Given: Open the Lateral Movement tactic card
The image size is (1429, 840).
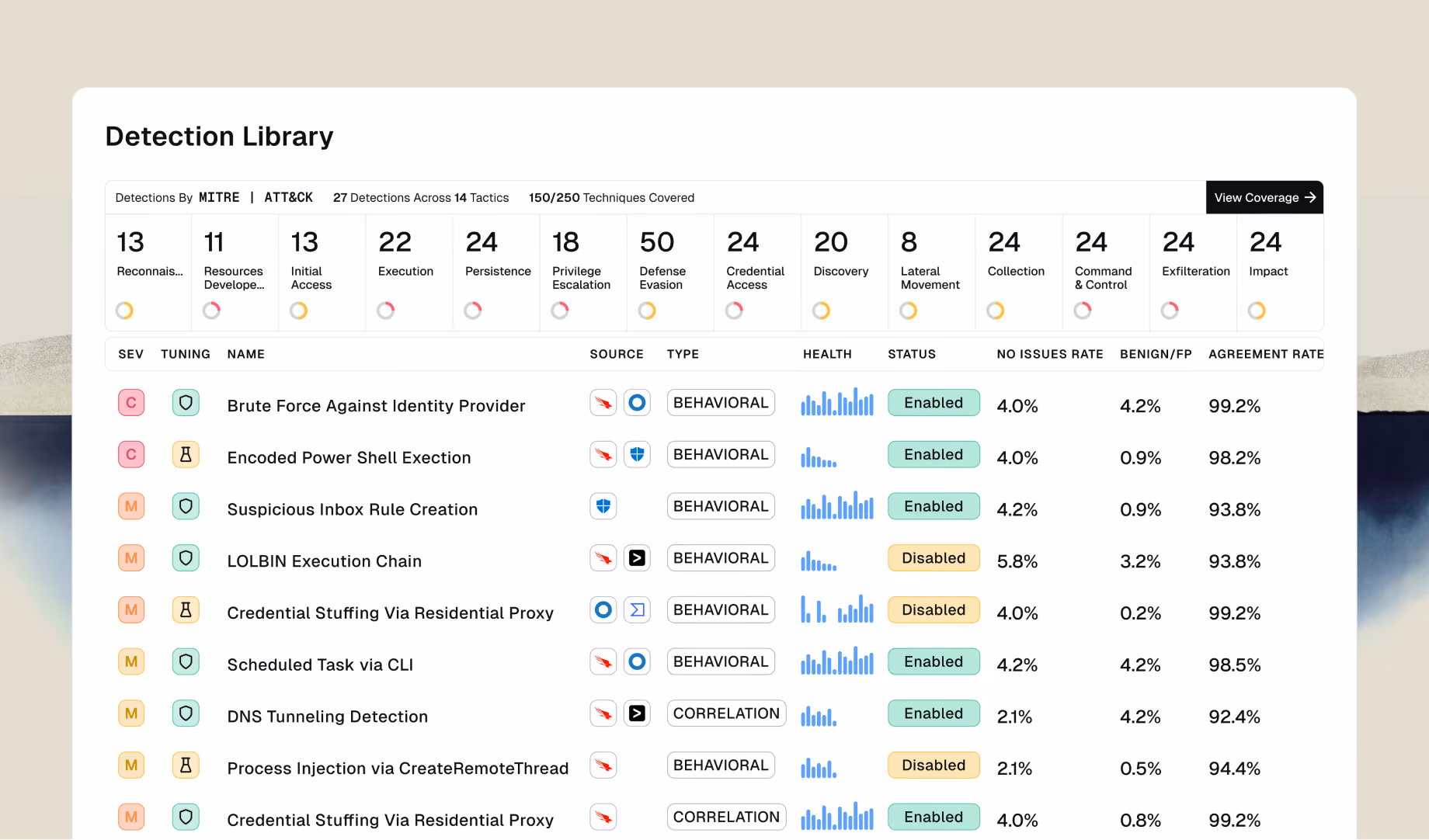Looking at the screenshot, I should point(932,273).
